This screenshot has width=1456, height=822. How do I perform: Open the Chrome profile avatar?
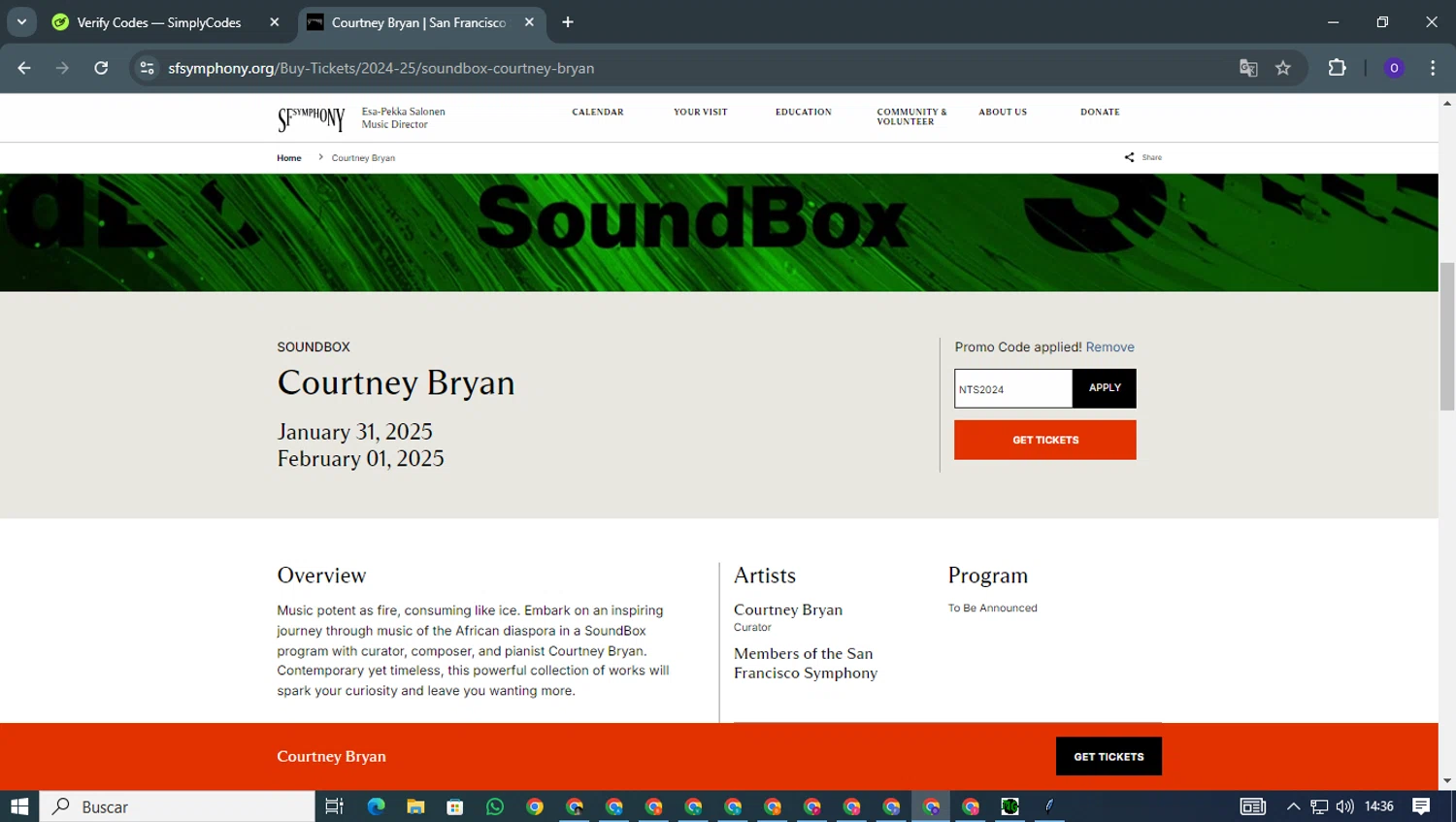[x=1394, y=68]
